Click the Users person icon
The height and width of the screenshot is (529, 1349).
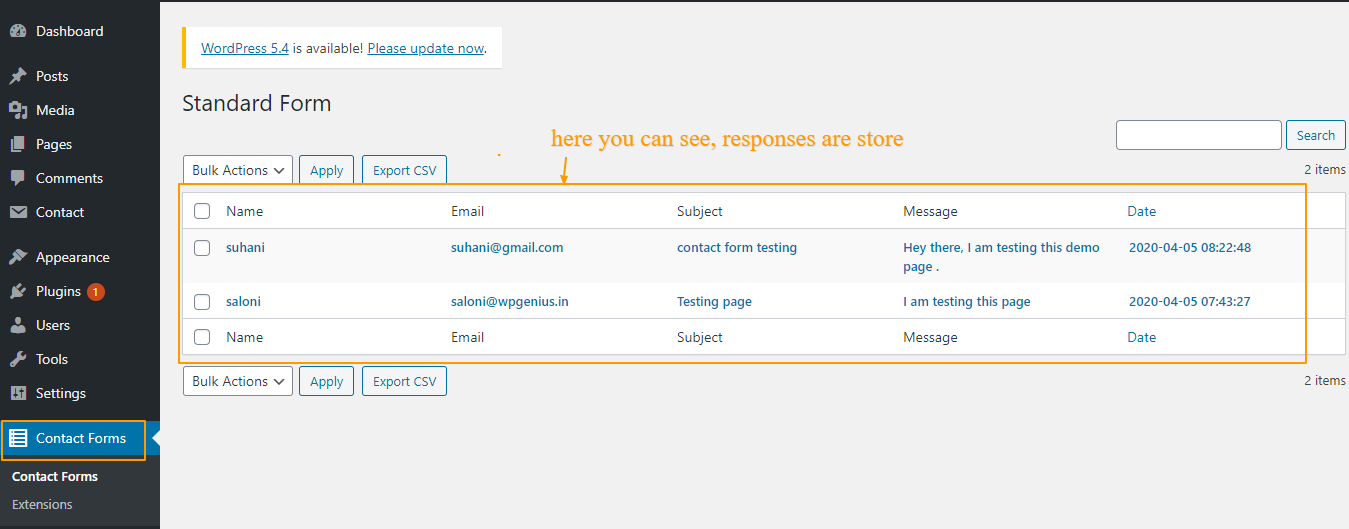[x=17, y=325]
